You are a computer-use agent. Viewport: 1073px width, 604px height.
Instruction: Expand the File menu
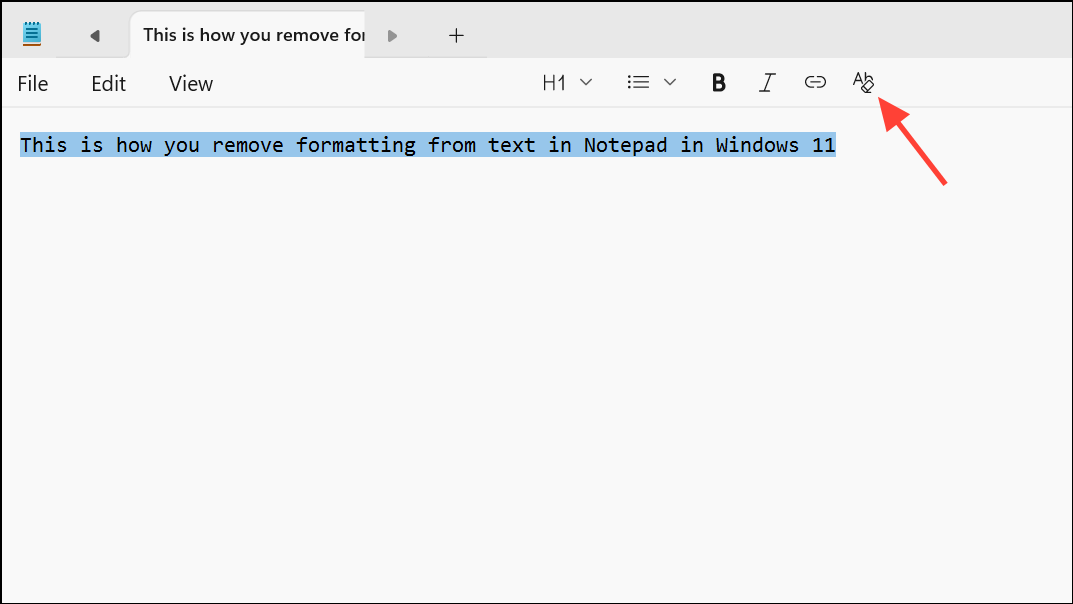point(32,83)
